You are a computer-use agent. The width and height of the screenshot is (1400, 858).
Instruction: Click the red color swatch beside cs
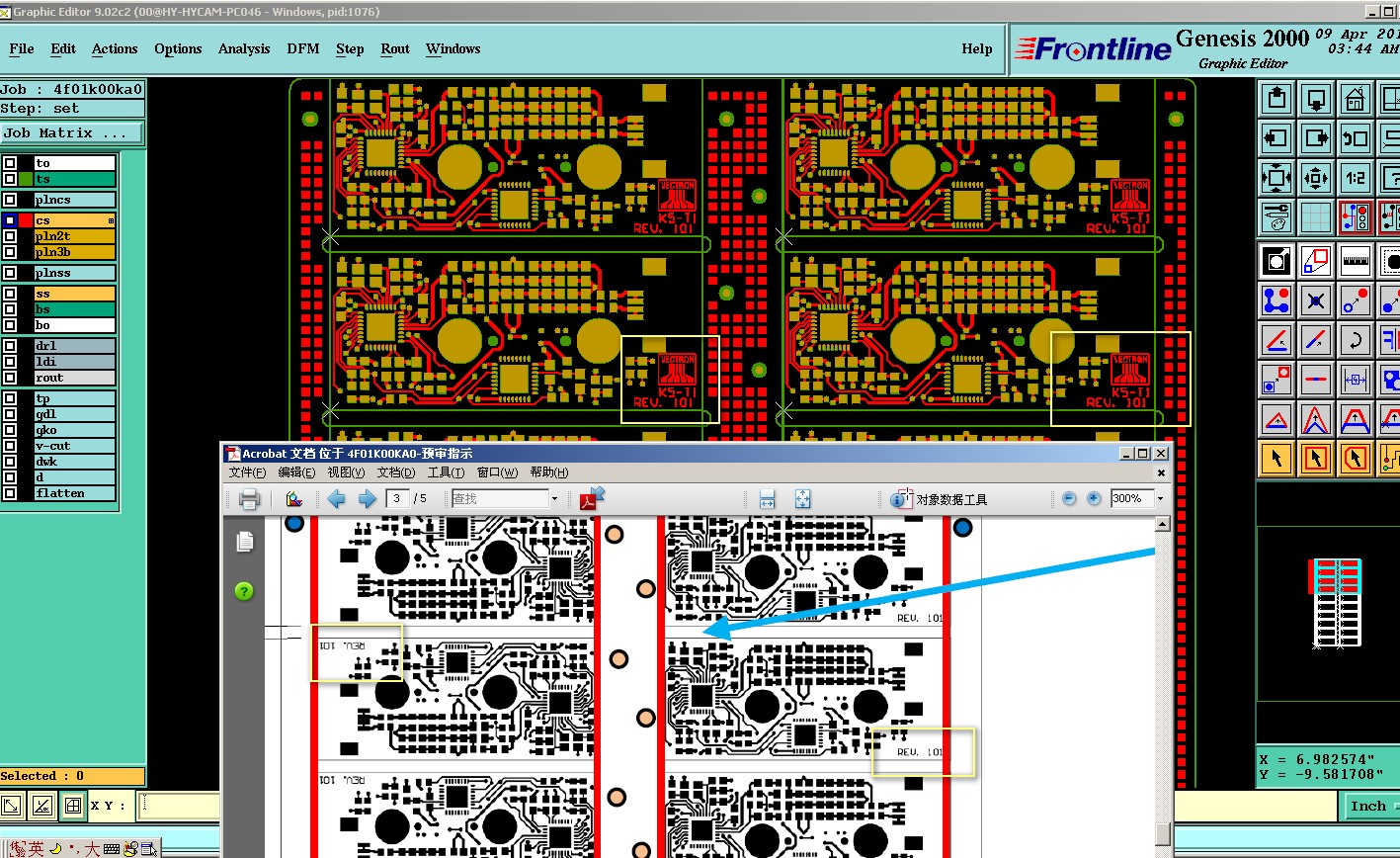(x=26, y=220)
